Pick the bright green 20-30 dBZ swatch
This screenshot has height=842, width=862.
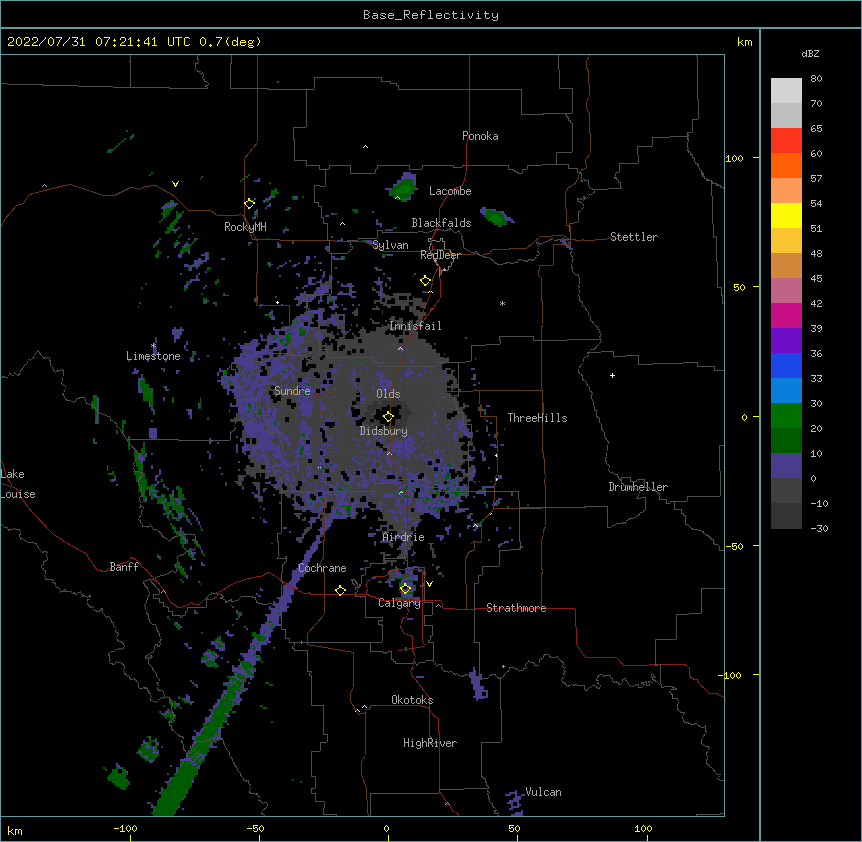tap(786, 416)
